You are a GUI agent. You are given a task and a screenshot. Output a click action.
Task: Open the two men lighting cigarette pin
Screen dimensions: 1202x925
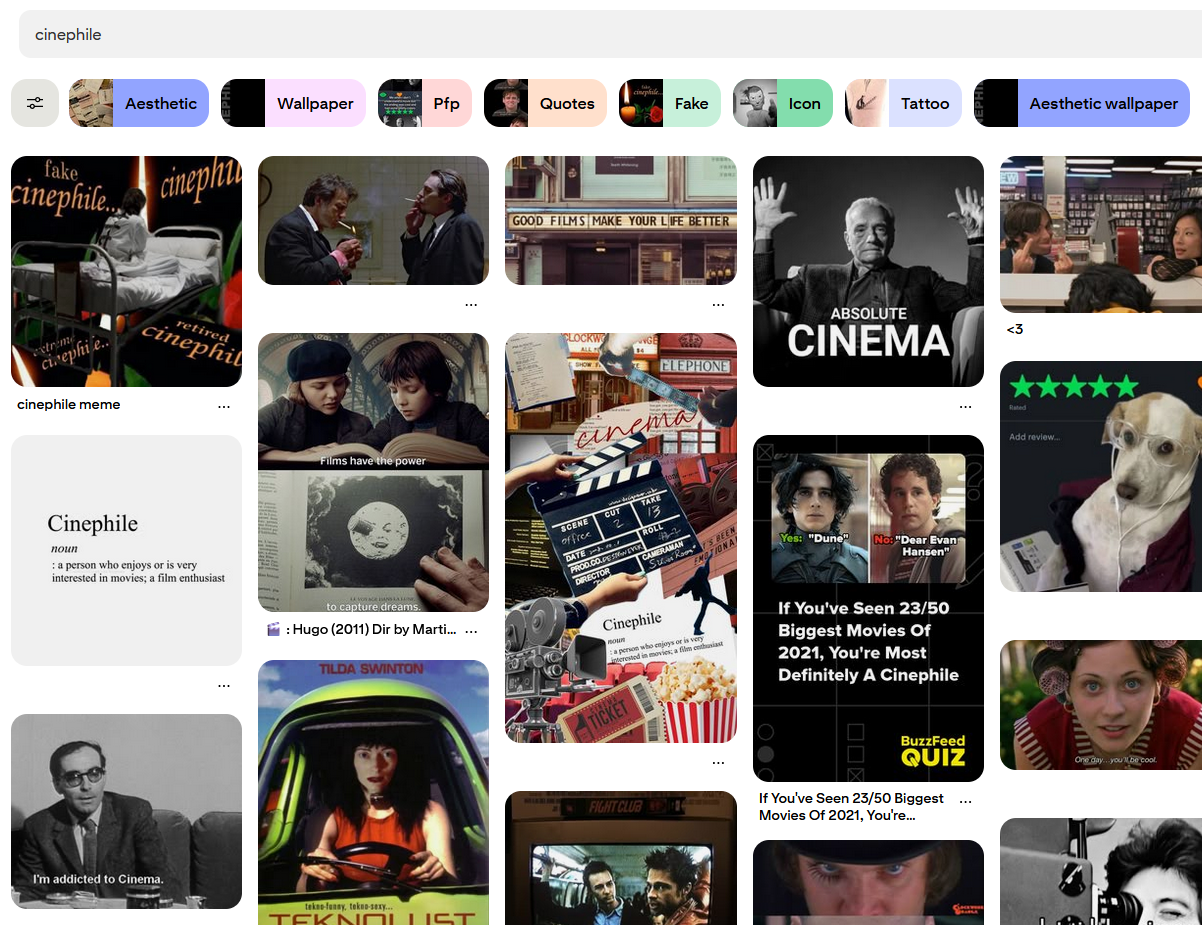pos(373,220)
